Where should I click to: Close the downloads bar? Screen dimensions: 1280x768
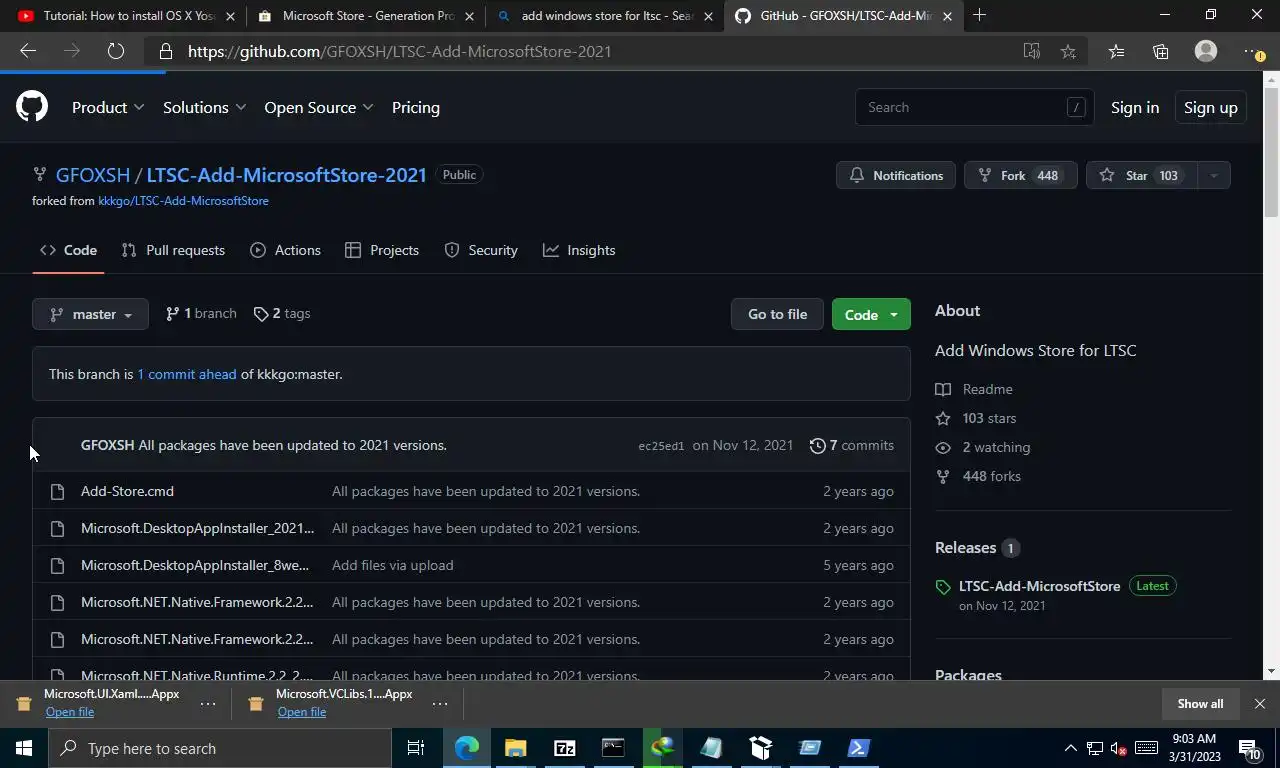click(1260, 704)
